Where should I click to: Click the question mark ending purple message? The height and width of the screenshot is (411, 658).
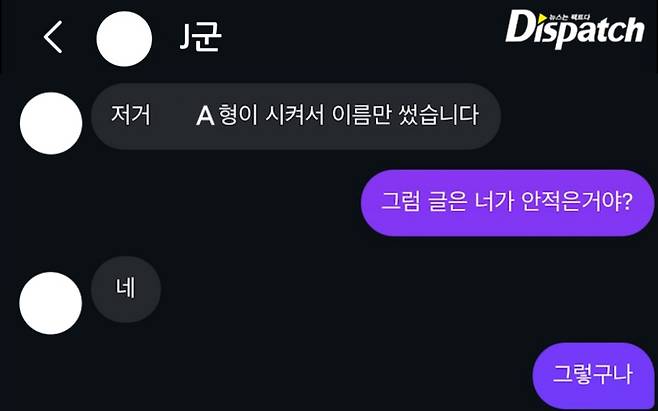(627, 202)
